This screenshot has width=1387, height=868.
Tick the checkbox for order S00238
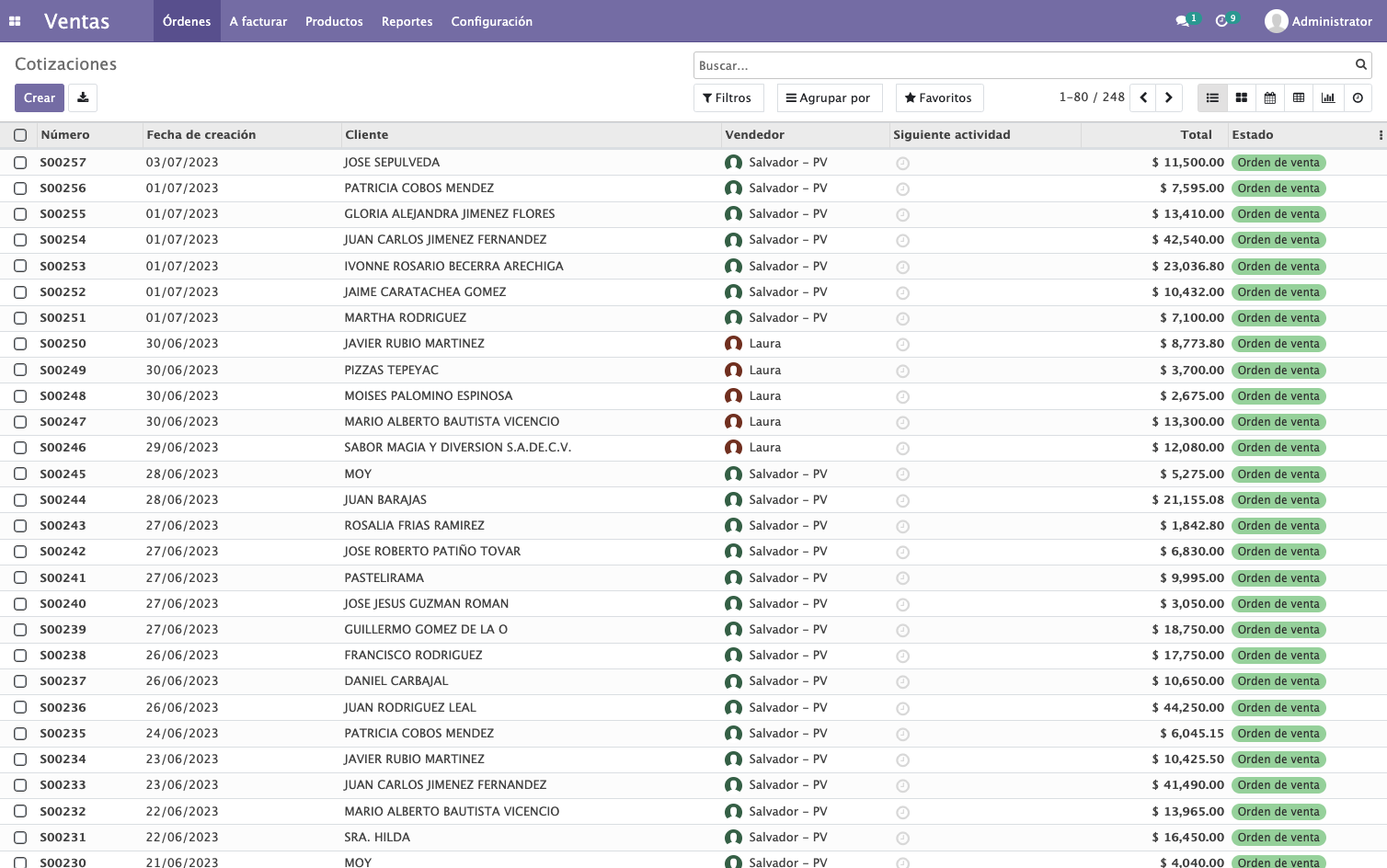[20, 656]
